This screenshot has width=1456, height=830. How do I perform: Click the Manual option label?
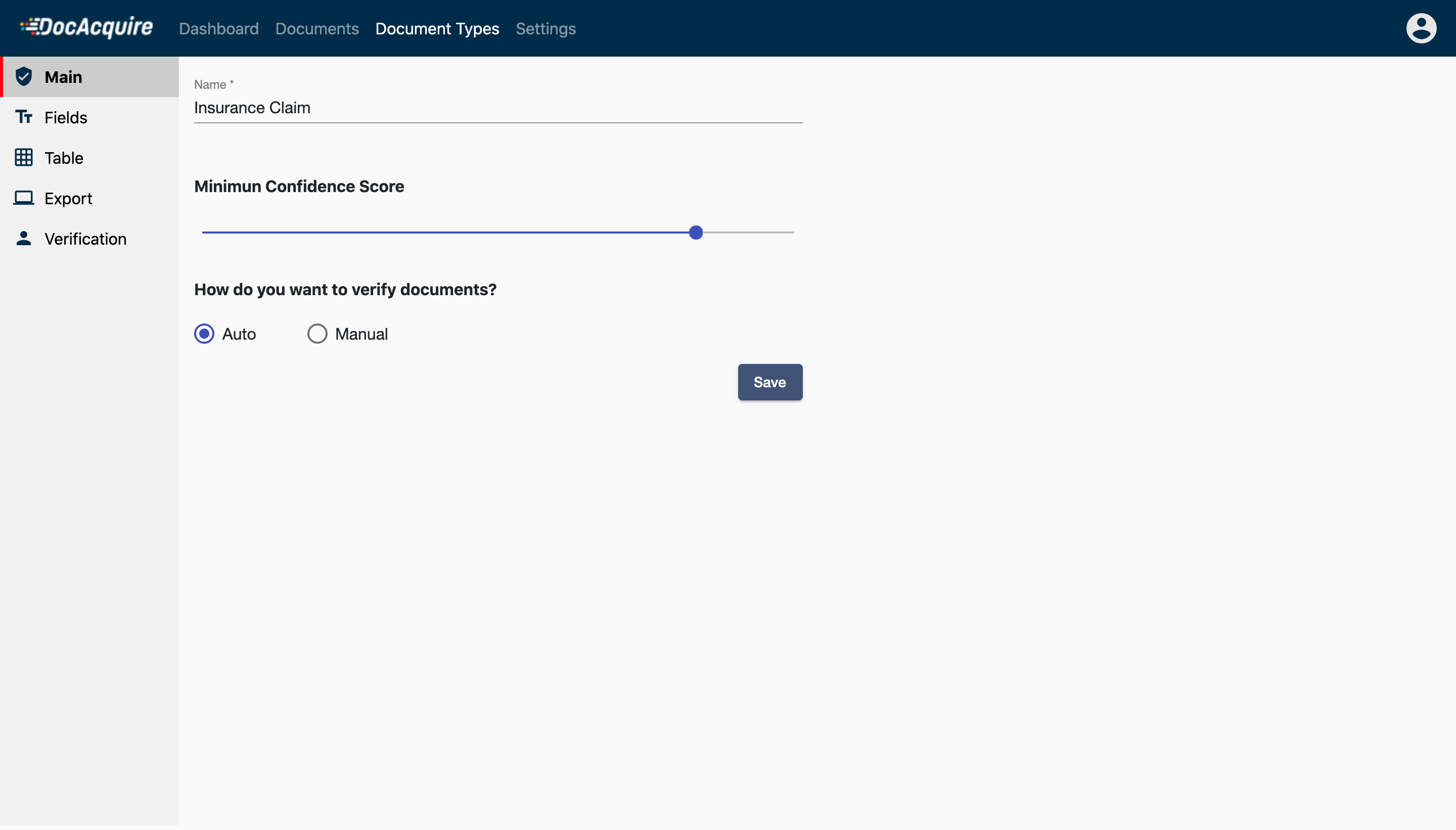point(361,334)
